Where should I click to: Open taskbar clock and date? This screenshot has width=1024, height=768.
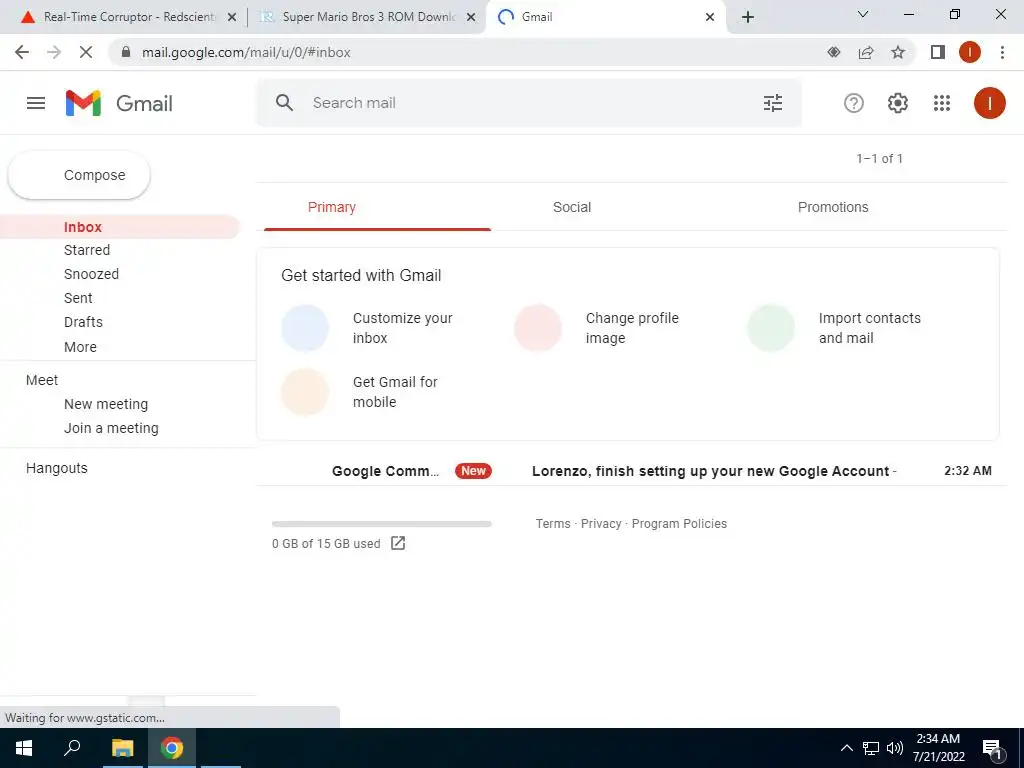coord(938,748)
